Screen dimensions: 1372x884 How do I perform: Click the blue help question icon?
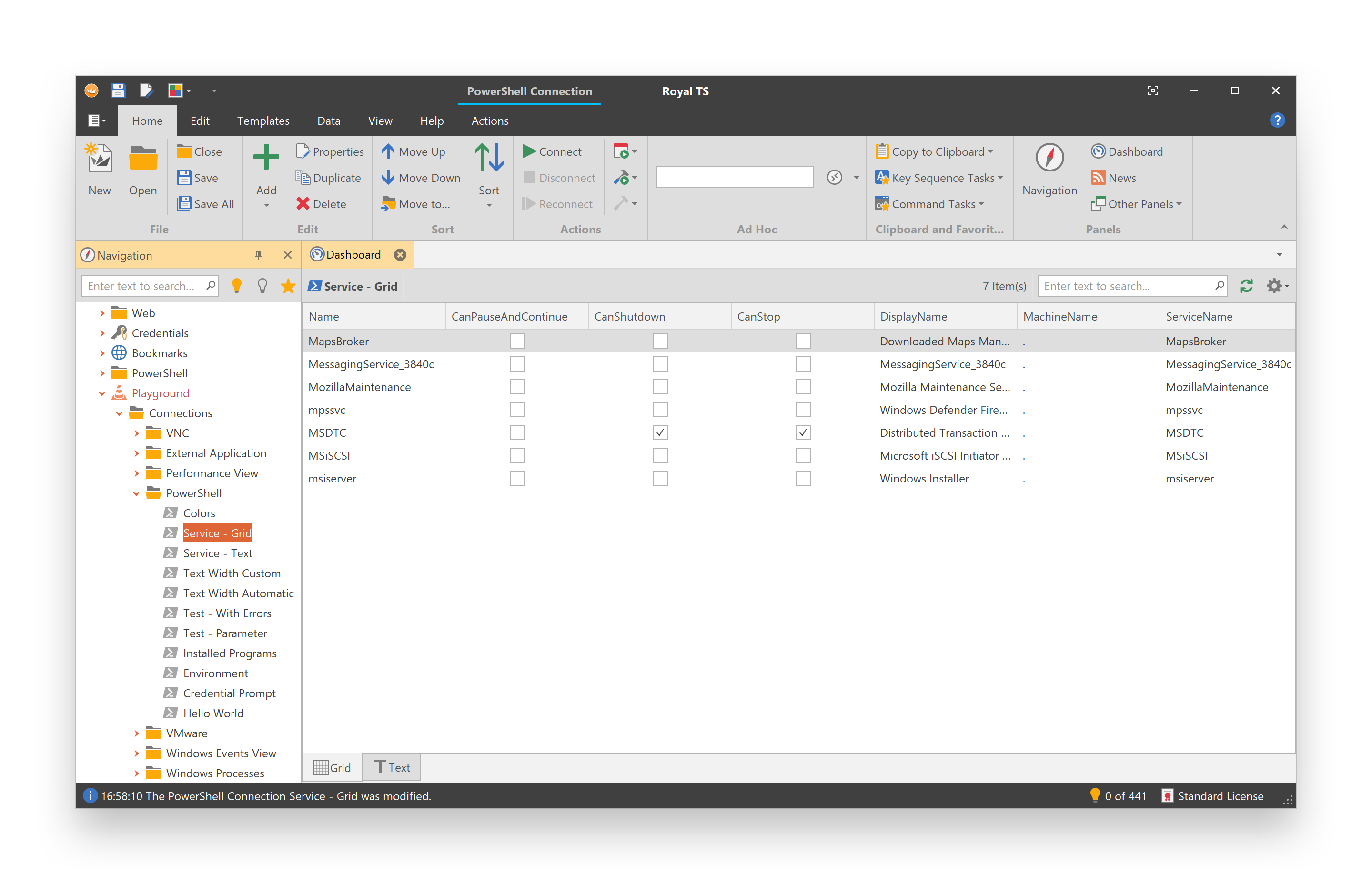coord(1277,121)
